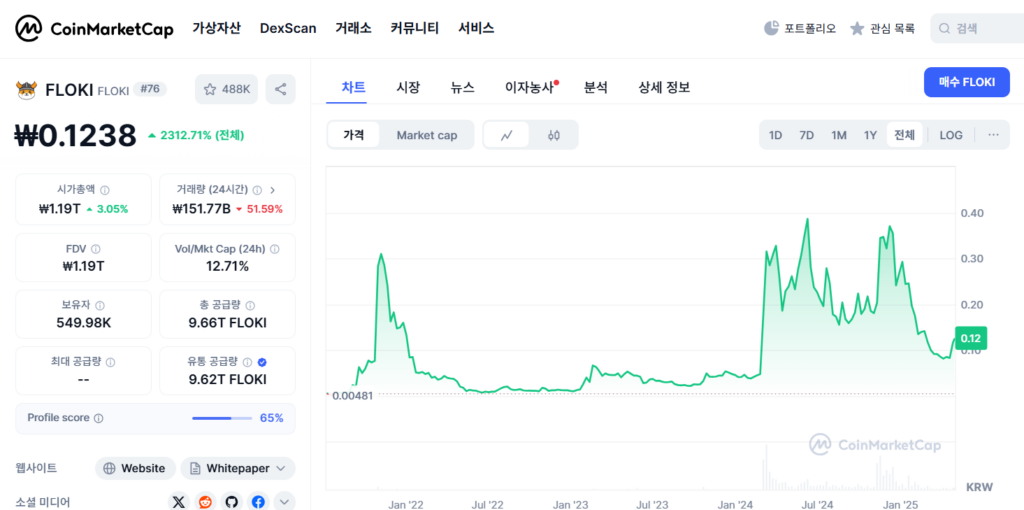Select the 차트 tab
Viewport: 1024px width, 510px height.
pyautogui.click(x=353, y=87)
